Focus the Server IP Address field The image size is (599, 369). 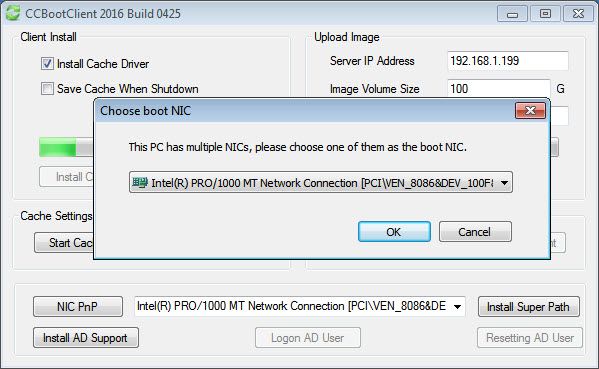pyautogui.click(x=508, y=61)
